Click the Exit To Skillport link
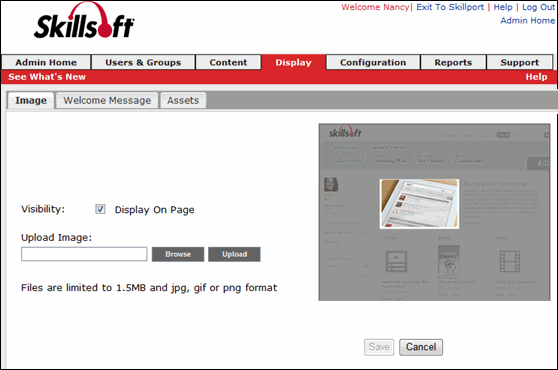558x370 pixels. pyautogui.click(x=450, y=7)
